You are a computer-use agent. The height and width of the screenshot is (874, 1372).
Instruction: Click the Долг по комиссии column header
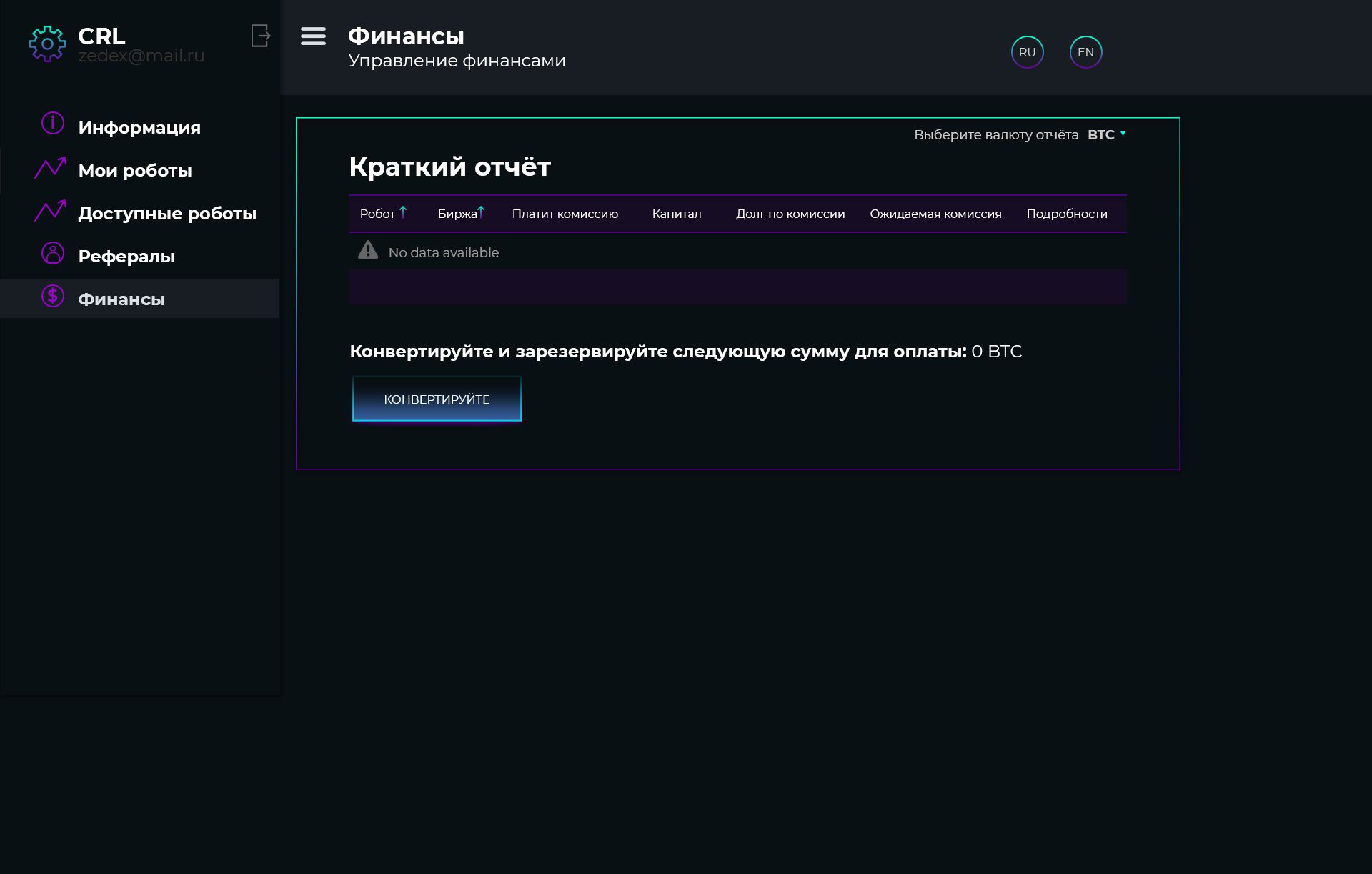790,214
